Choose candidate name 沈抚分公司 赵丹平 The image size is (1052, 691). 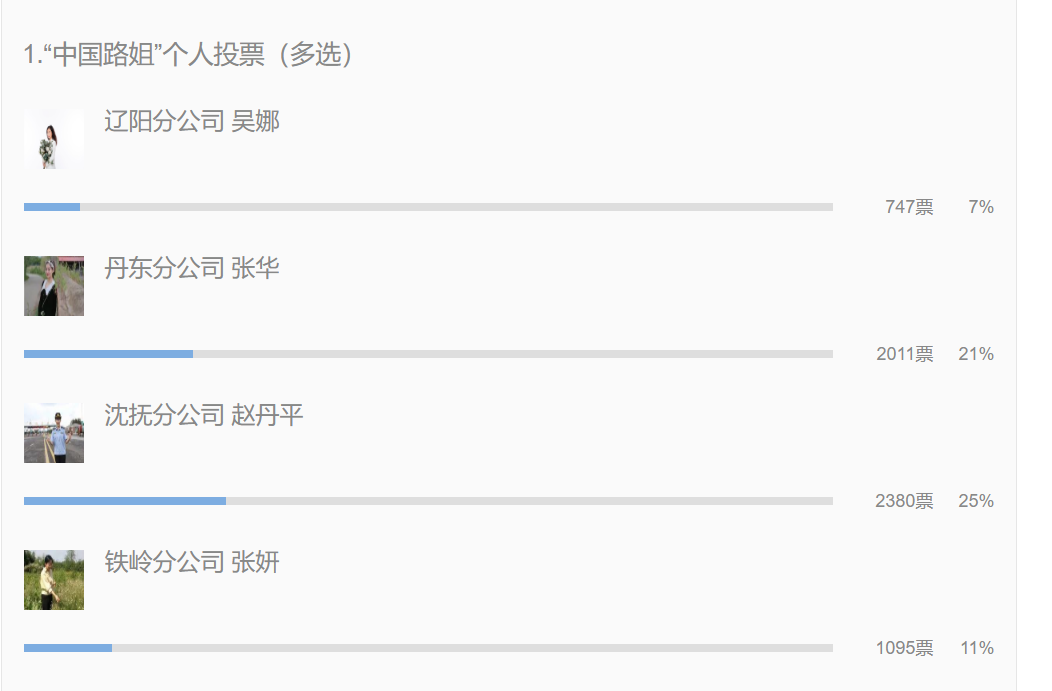pyautogui.click(x=204, y=416)
